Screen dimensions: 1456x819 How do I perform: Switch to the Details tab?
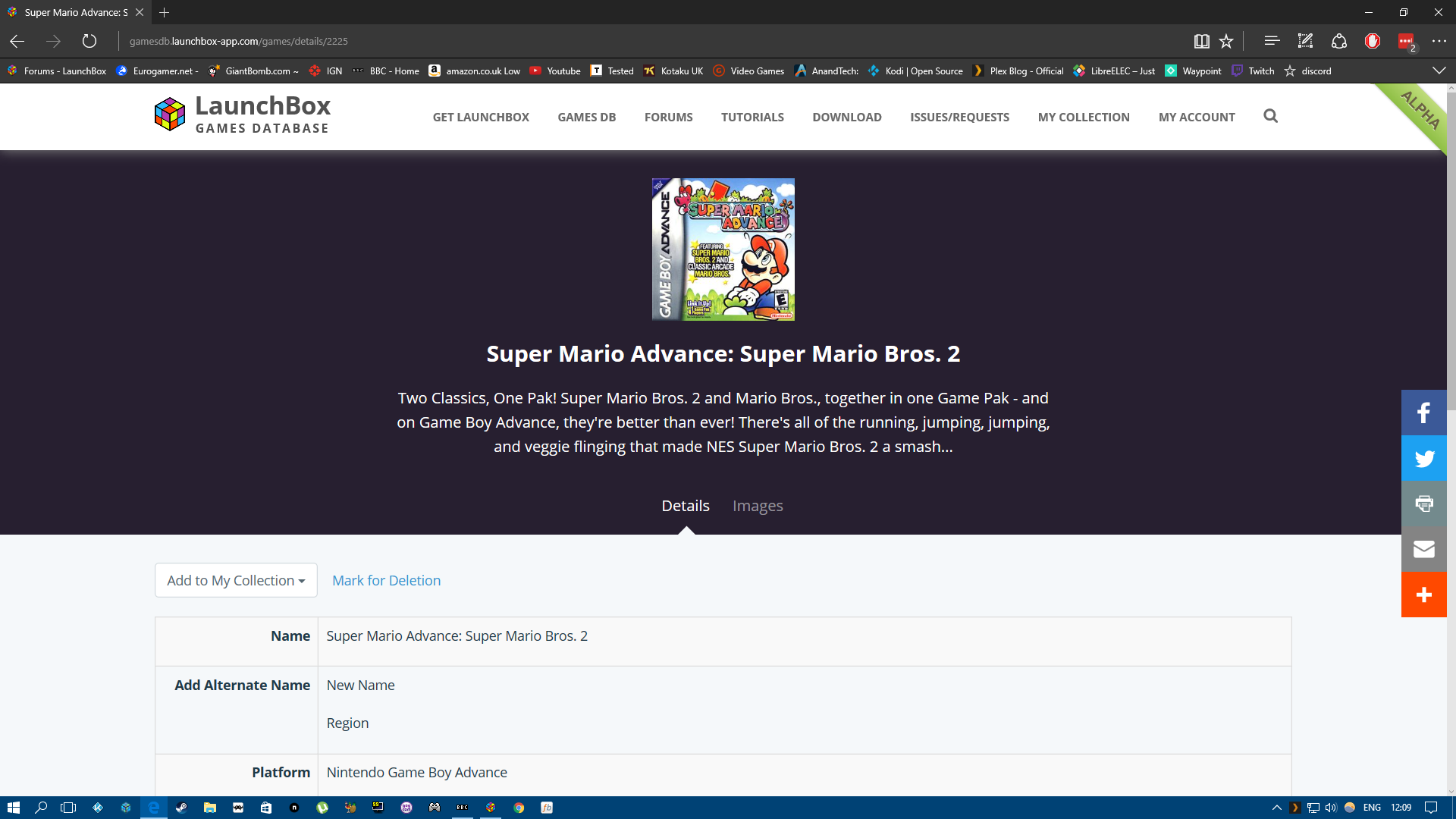pyautogui.click(x=686, y=506)
